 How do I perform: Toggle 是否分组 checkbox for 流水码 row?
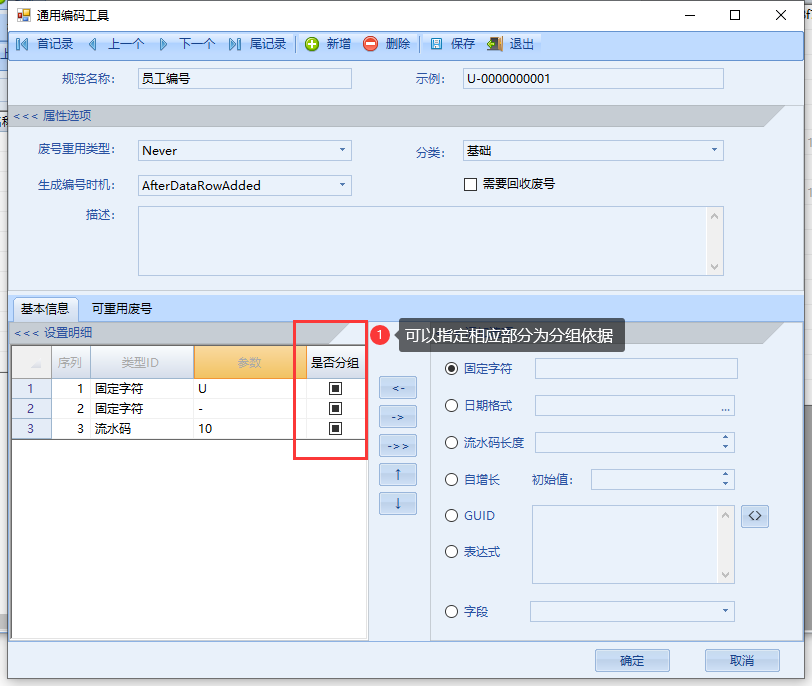(x=336, y=429)
